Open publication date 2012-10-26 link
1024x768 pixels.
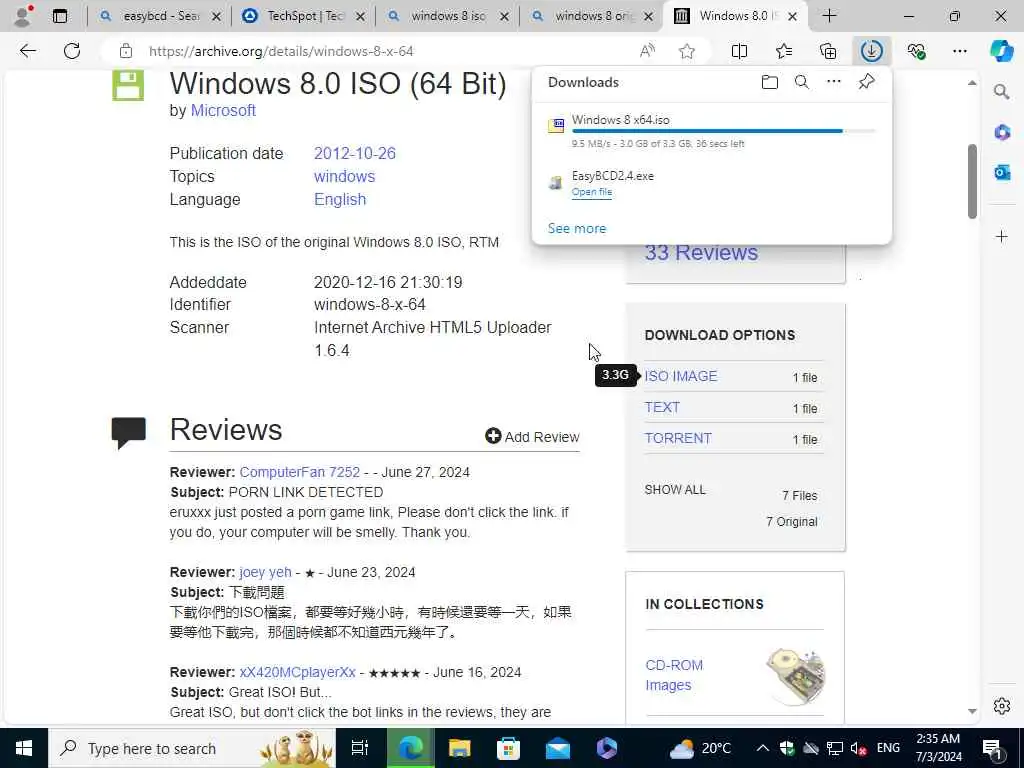click(355, 153)
